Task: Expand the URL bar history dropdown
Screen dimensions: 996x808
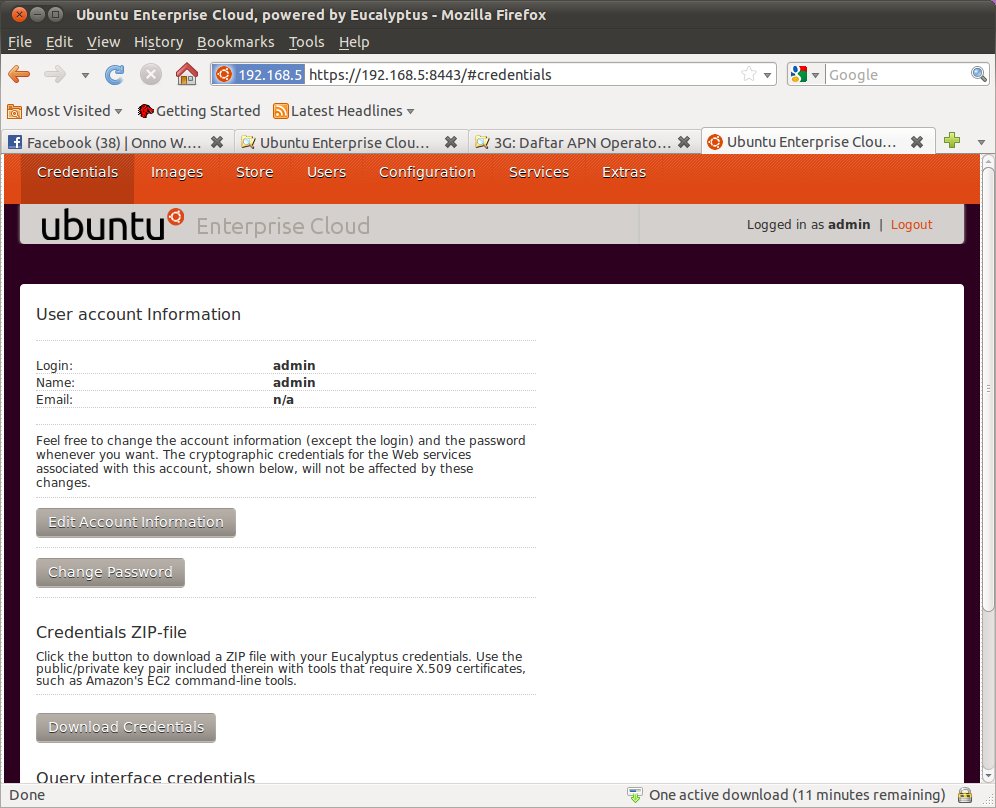Action: [x=767, y=75]
